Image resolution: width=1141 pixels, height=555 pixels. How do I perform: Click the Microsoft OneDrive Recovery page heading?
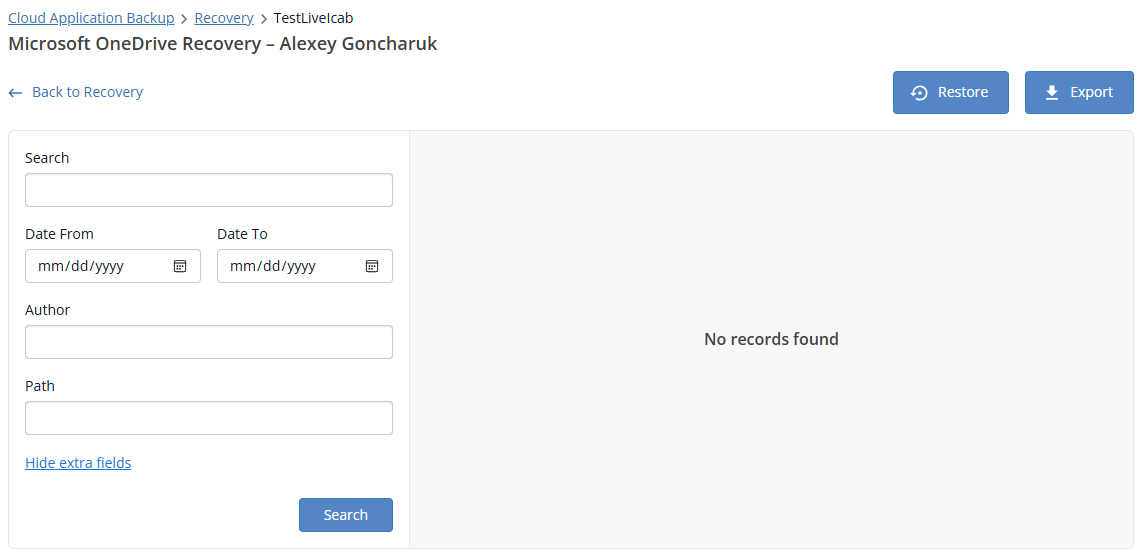click(x=223, y=44)
